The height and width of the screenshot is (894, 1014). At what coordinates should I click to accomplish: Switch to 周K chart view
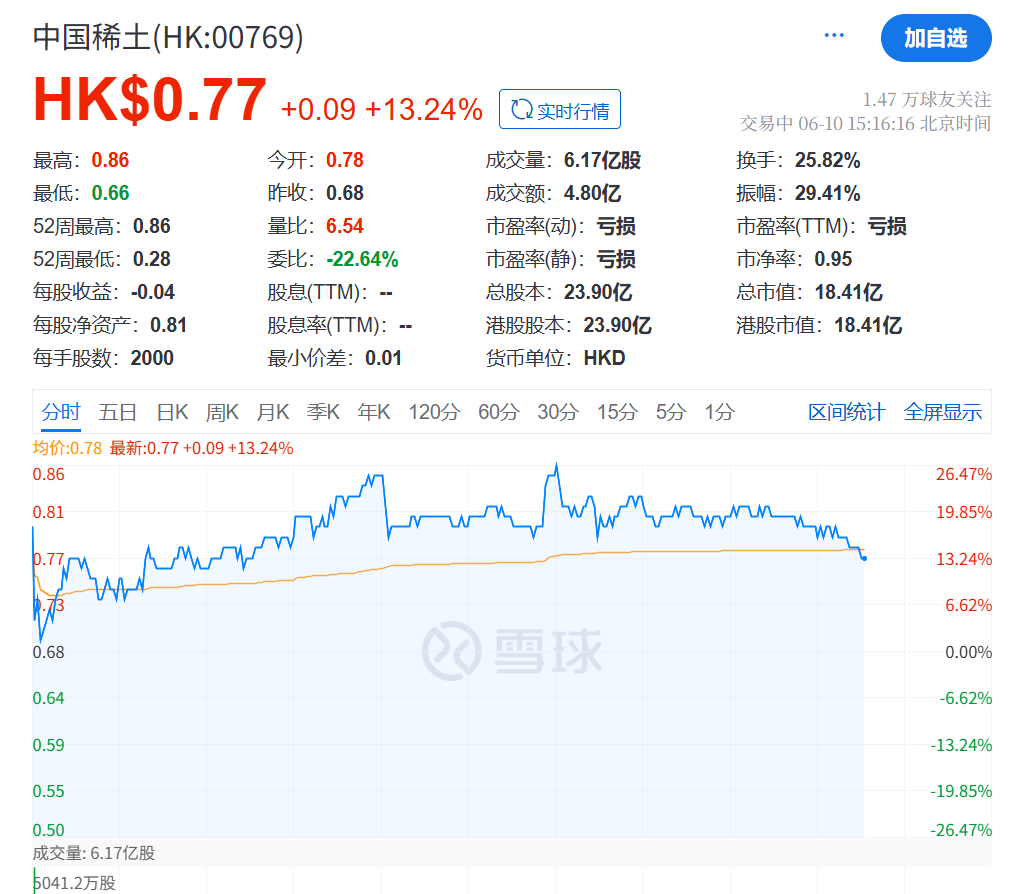(x=222, y=412)
